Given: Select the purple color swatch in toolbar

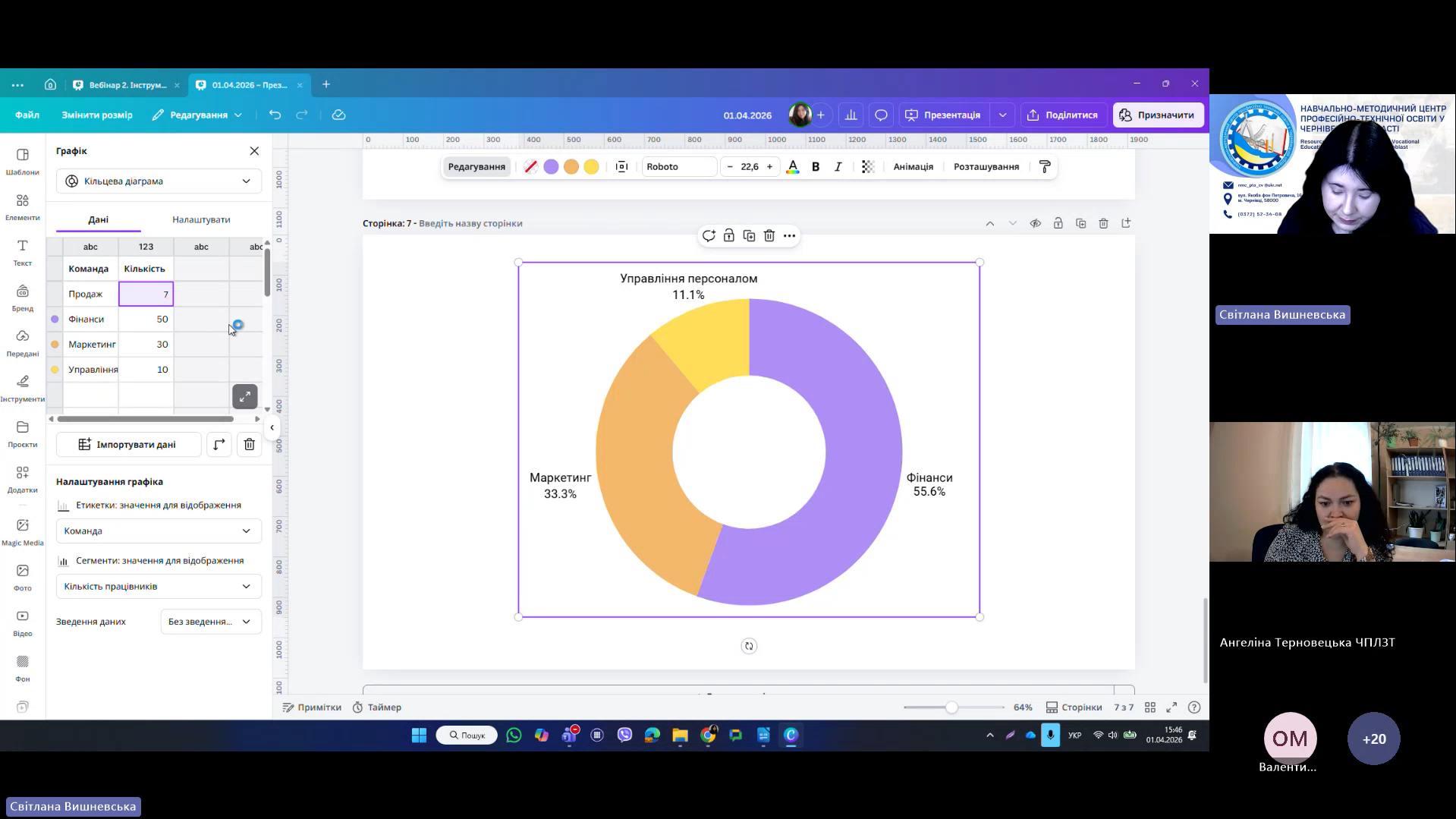Looking at the screenshot, I should click(x=551, y=167).
